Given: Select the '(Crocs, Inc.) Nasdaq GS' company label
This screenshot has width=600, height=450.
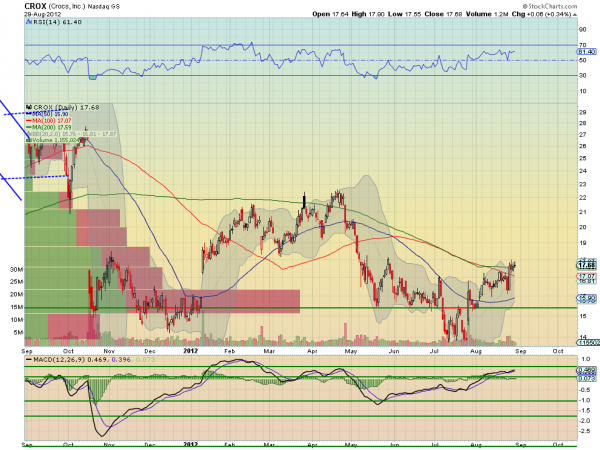Looking at the screenshot, I should tap(85, 7).
